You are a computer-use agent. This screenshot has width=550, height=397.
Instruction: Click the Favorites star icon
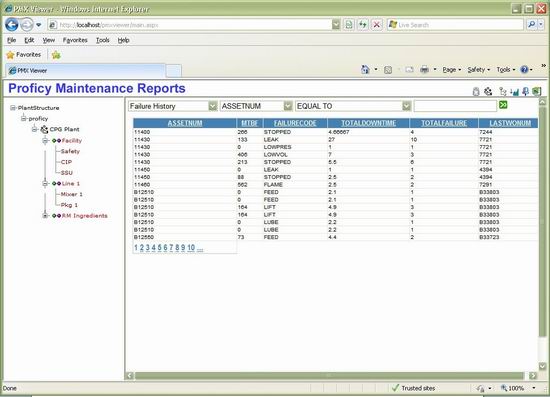(11, 55)
